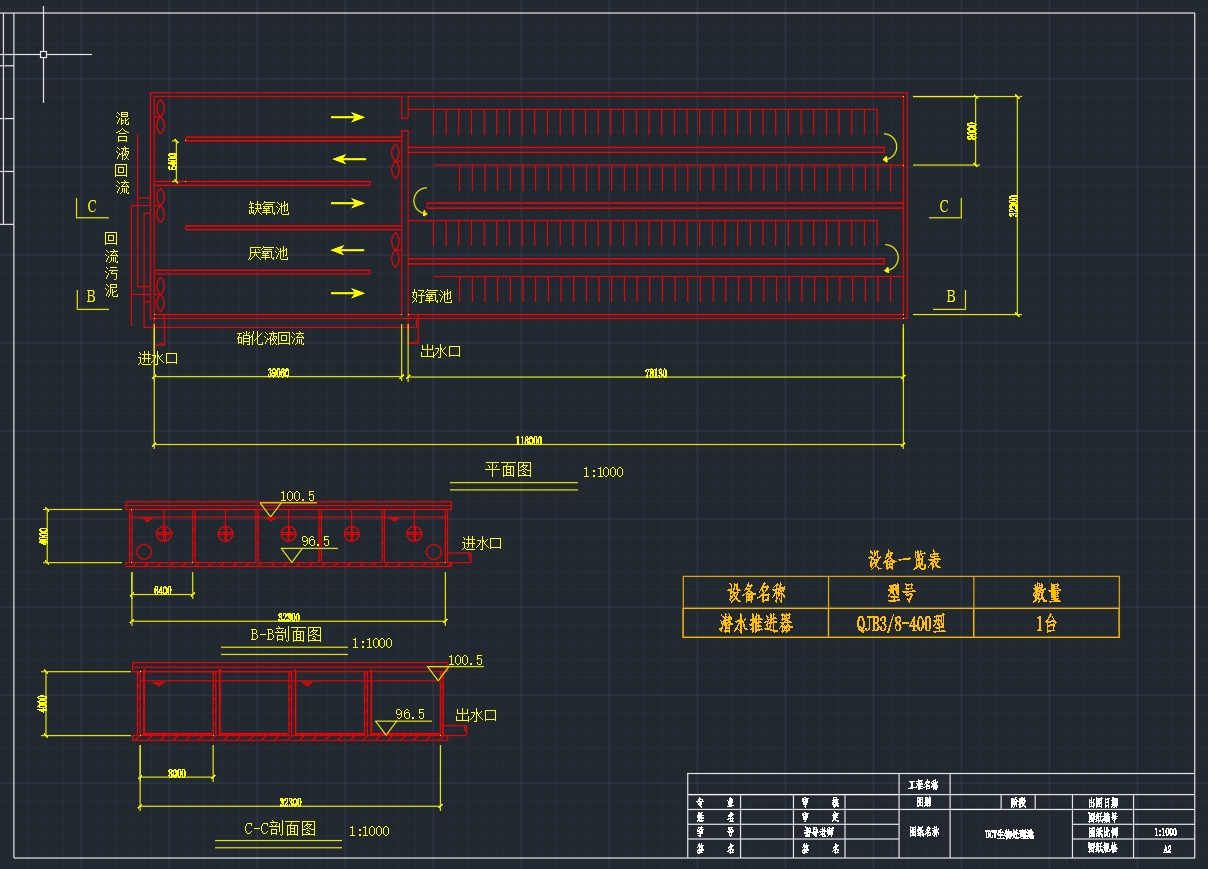Select the 100.5 elevation in B-B section

(297, 496)
